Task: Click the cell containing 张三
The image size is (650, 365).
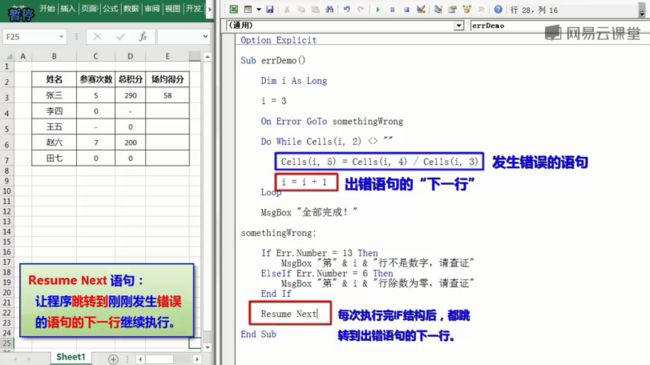Action: [x=54, y=95]
